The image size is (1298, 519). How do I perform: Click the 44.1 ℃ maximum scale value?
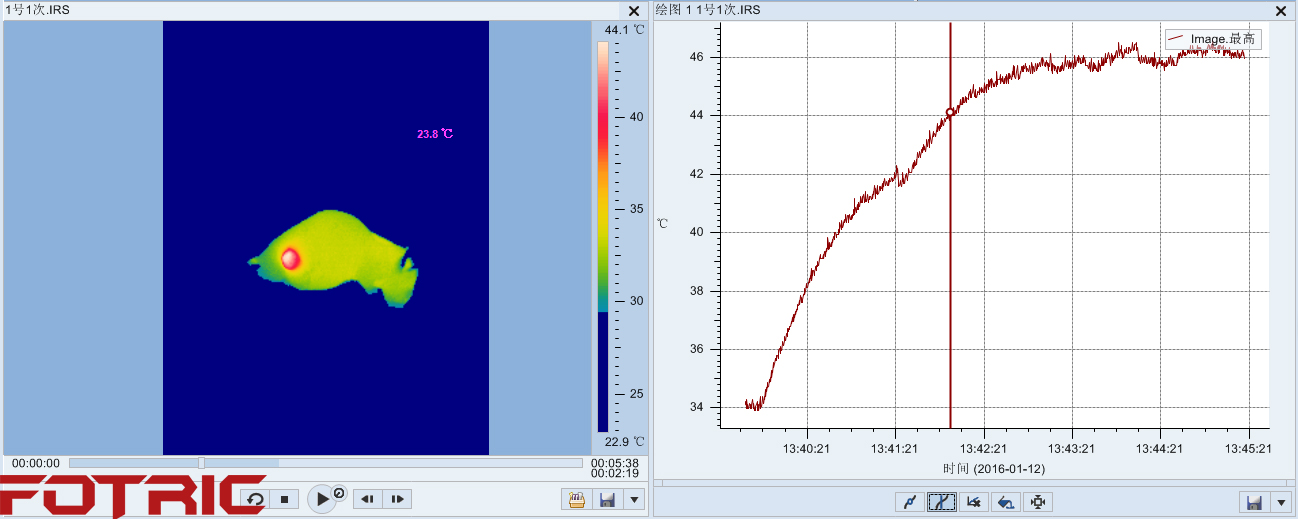[x=625, y=30]
